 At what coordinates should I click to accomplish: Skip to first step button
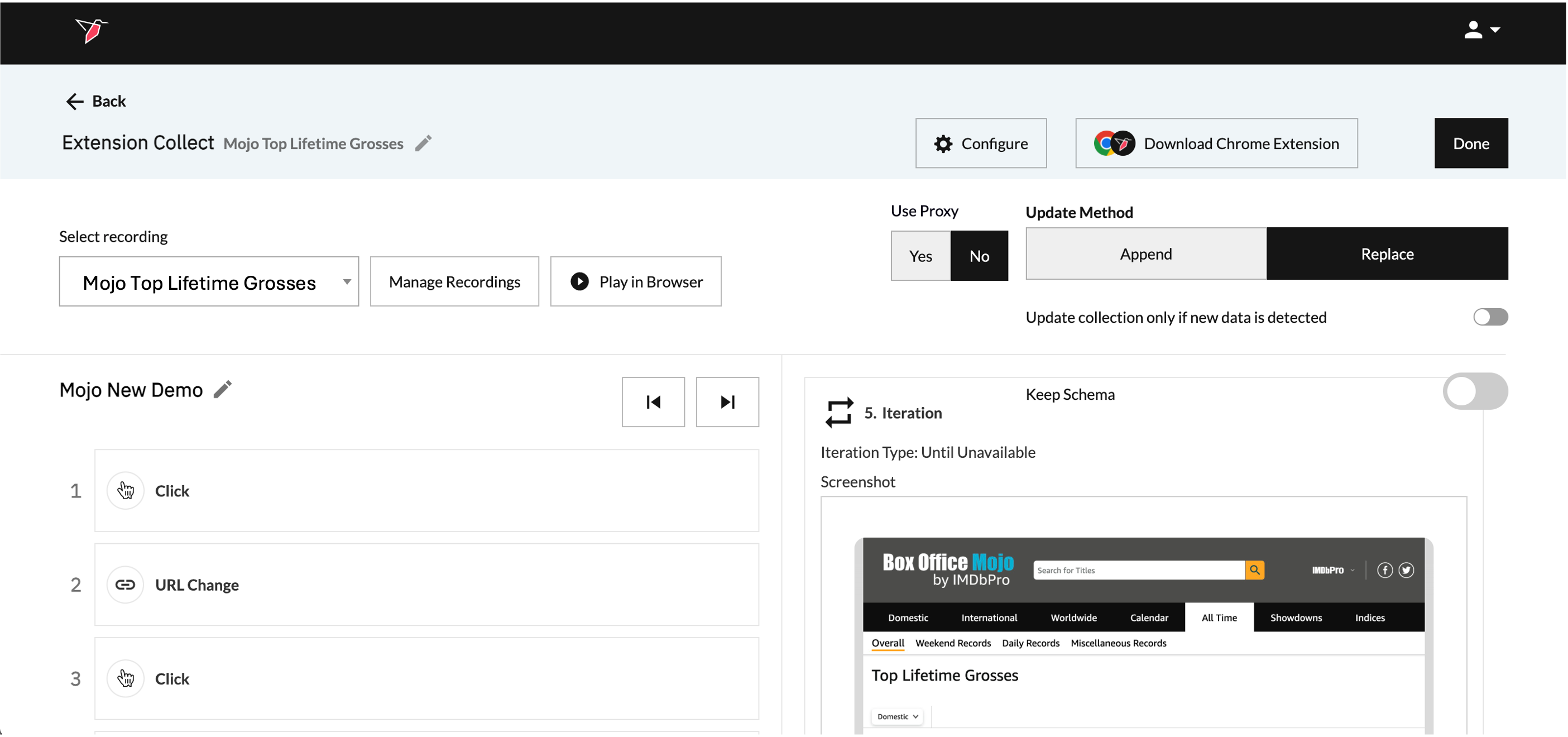pyautogui.click(x=653, y=401)
